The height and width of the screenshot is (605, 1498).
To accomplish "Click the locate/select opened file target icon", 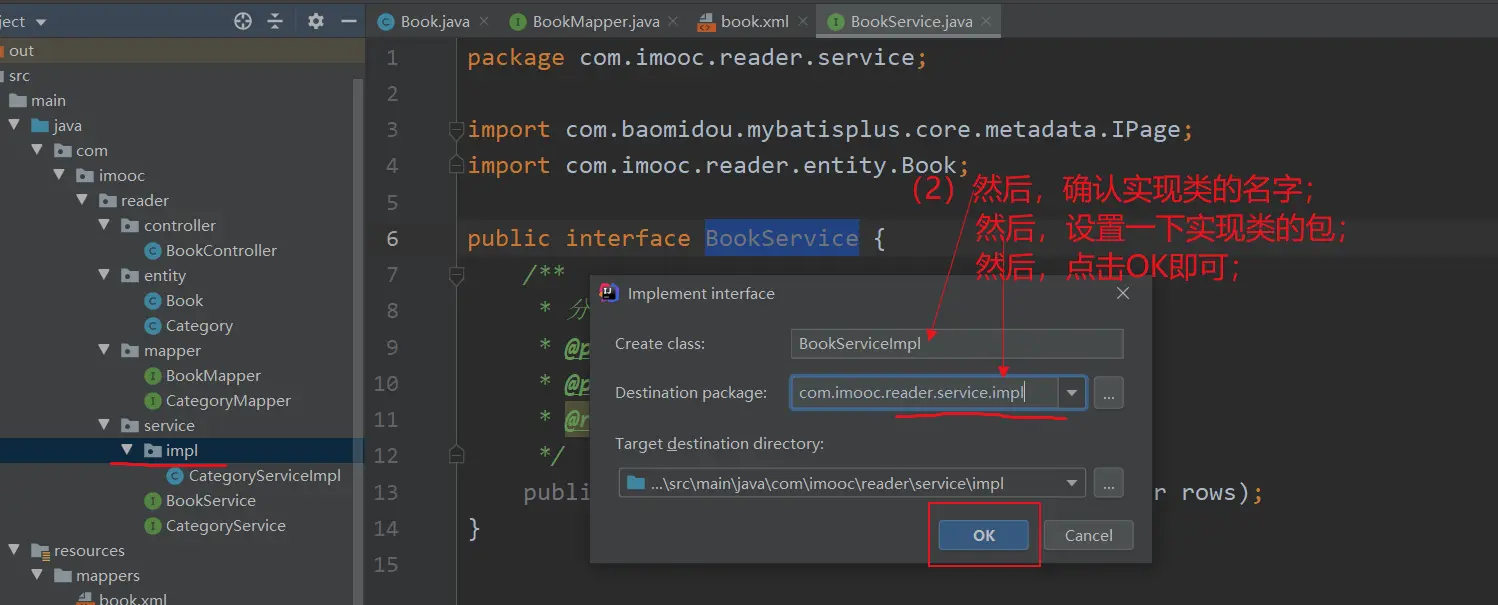I will tap(243, 21).
